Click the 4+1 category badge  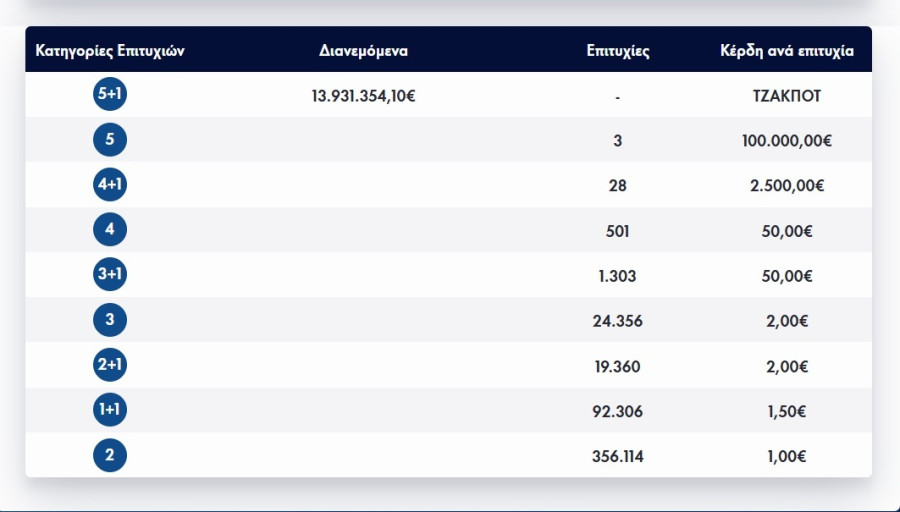pos(110,186)
